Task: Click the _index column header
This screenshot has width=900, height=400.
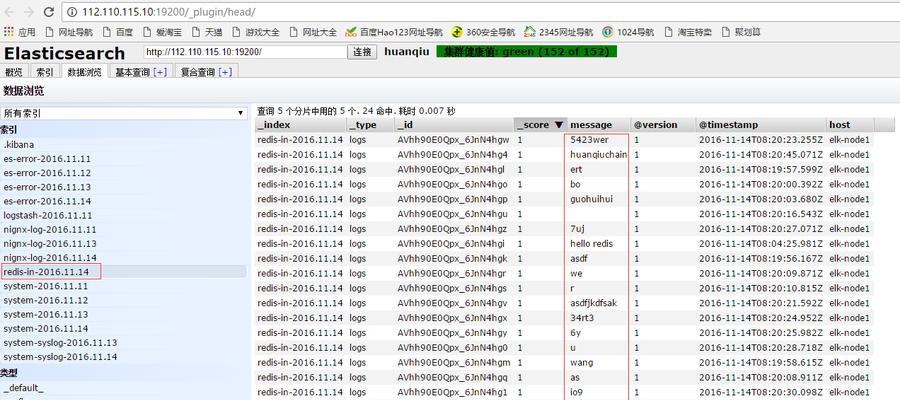Action: click(x=301, y=125)
